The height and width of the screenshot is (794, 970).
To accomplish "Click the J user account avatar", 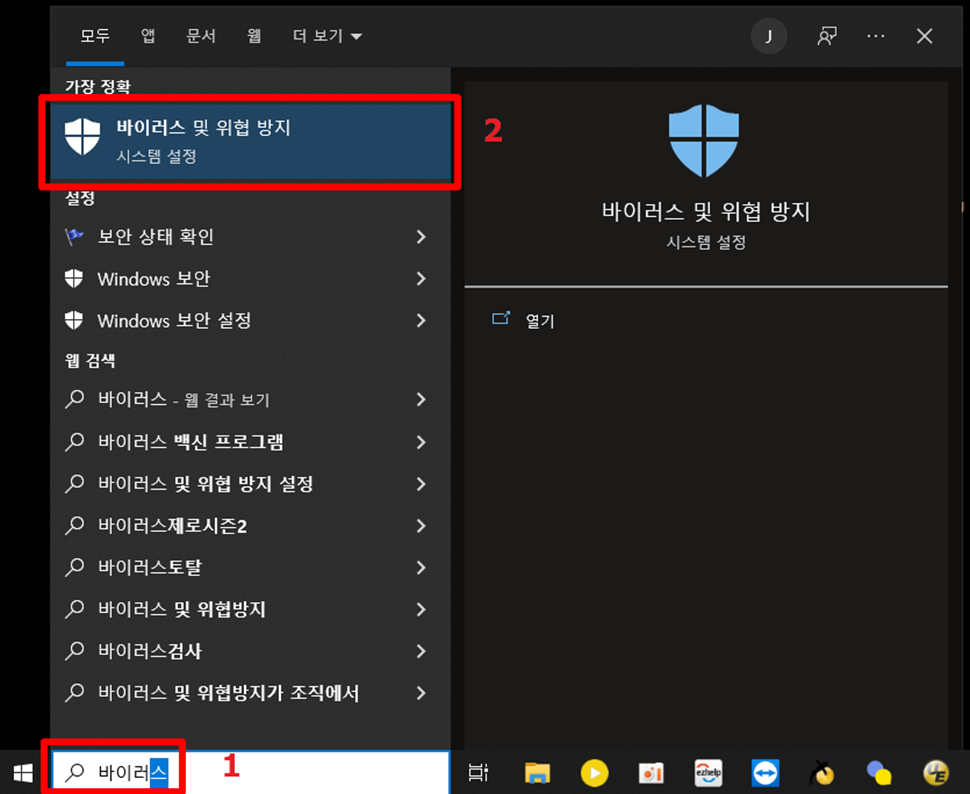I will pos(769,36).
